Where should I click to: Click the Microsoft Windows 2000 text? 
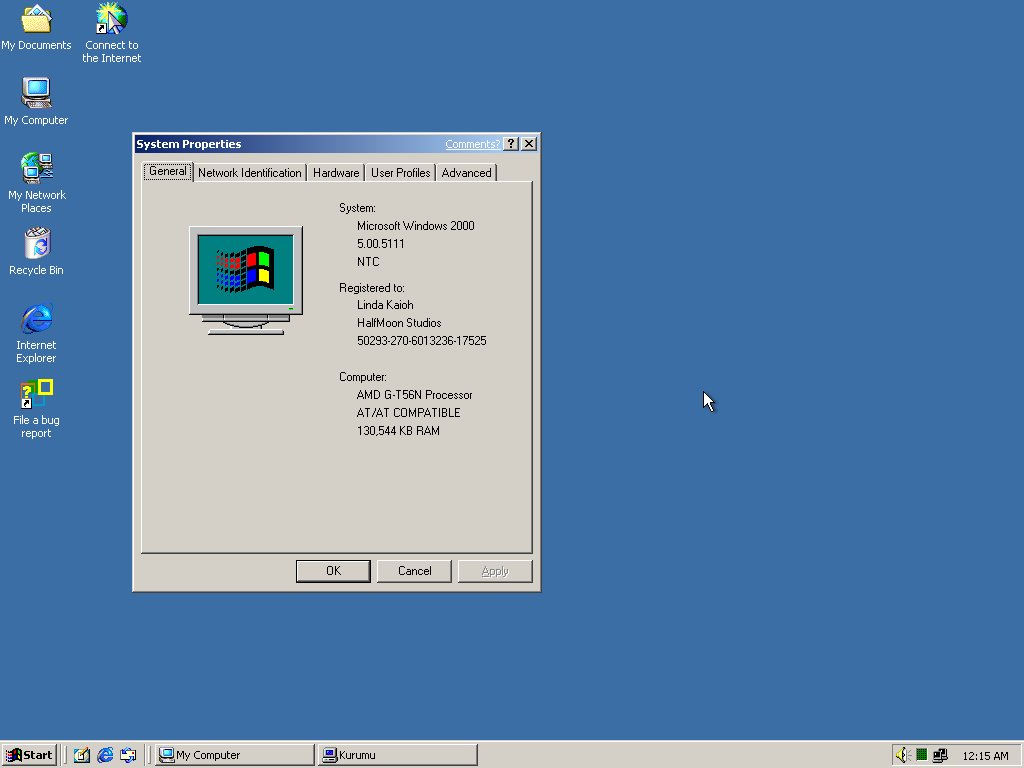coord(415,226)
